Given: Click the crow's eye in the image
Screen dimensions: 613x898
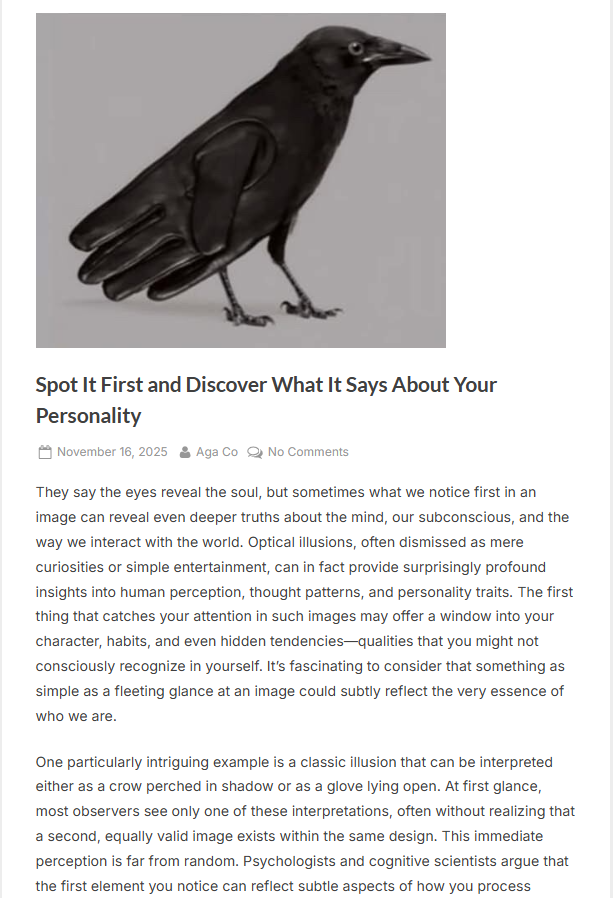Looking at the screenshot, I should pyautogui.click(x=354, y=47).
